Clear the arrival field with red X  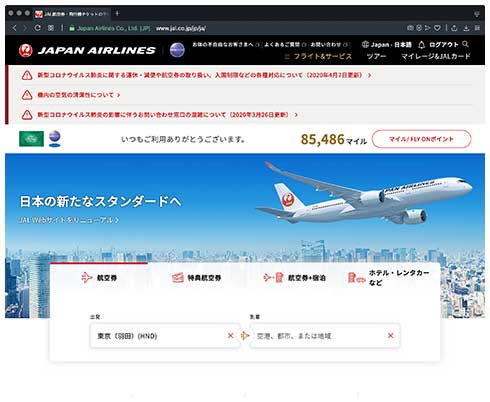coord(391,336)
